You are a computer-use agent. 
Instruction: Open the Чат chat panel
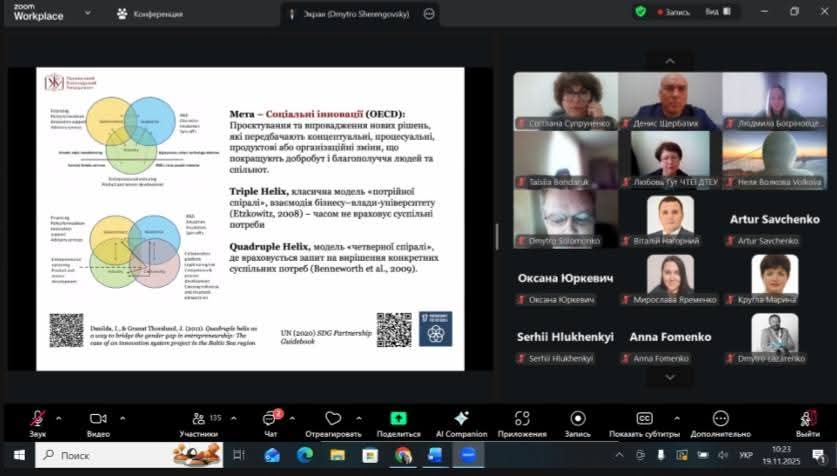(270, 419)
